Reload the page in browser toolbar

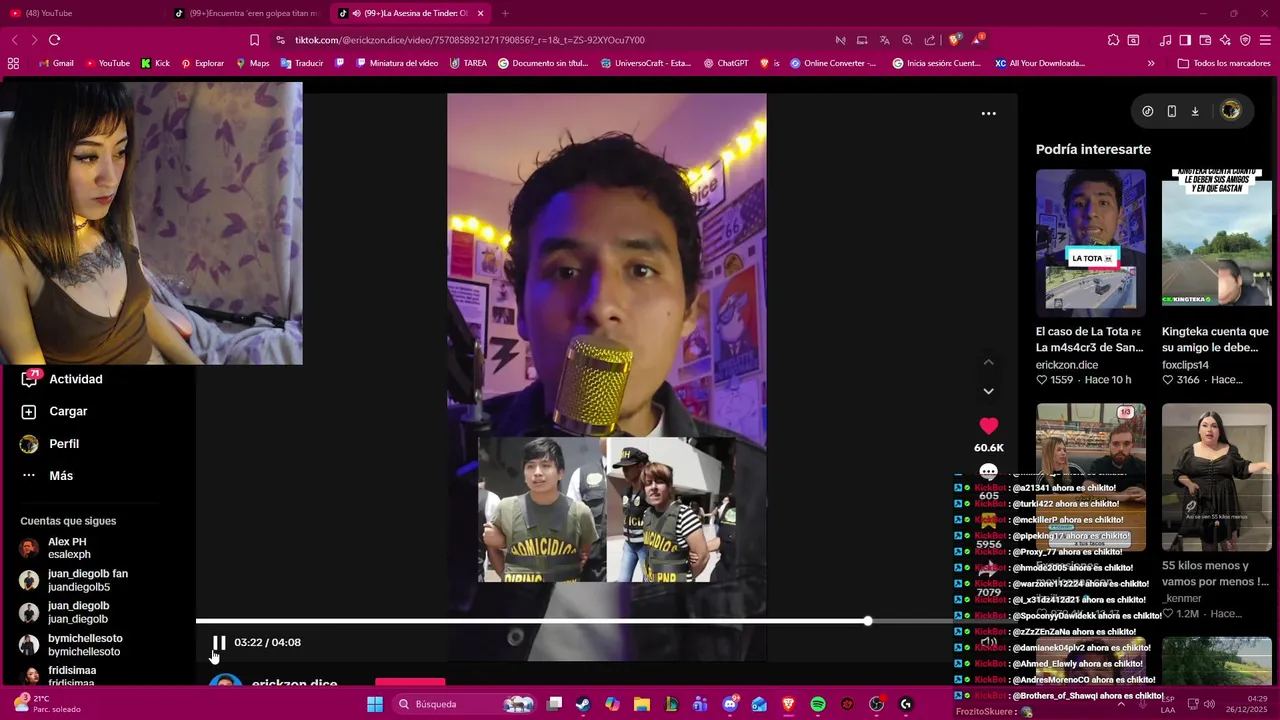tap(54, 40)
